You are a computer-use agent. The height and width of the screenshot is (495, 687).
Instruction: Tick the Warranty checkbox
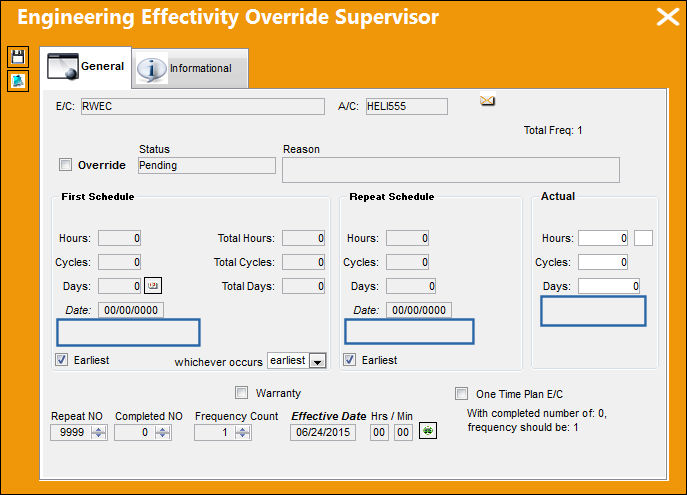[241, 392]
